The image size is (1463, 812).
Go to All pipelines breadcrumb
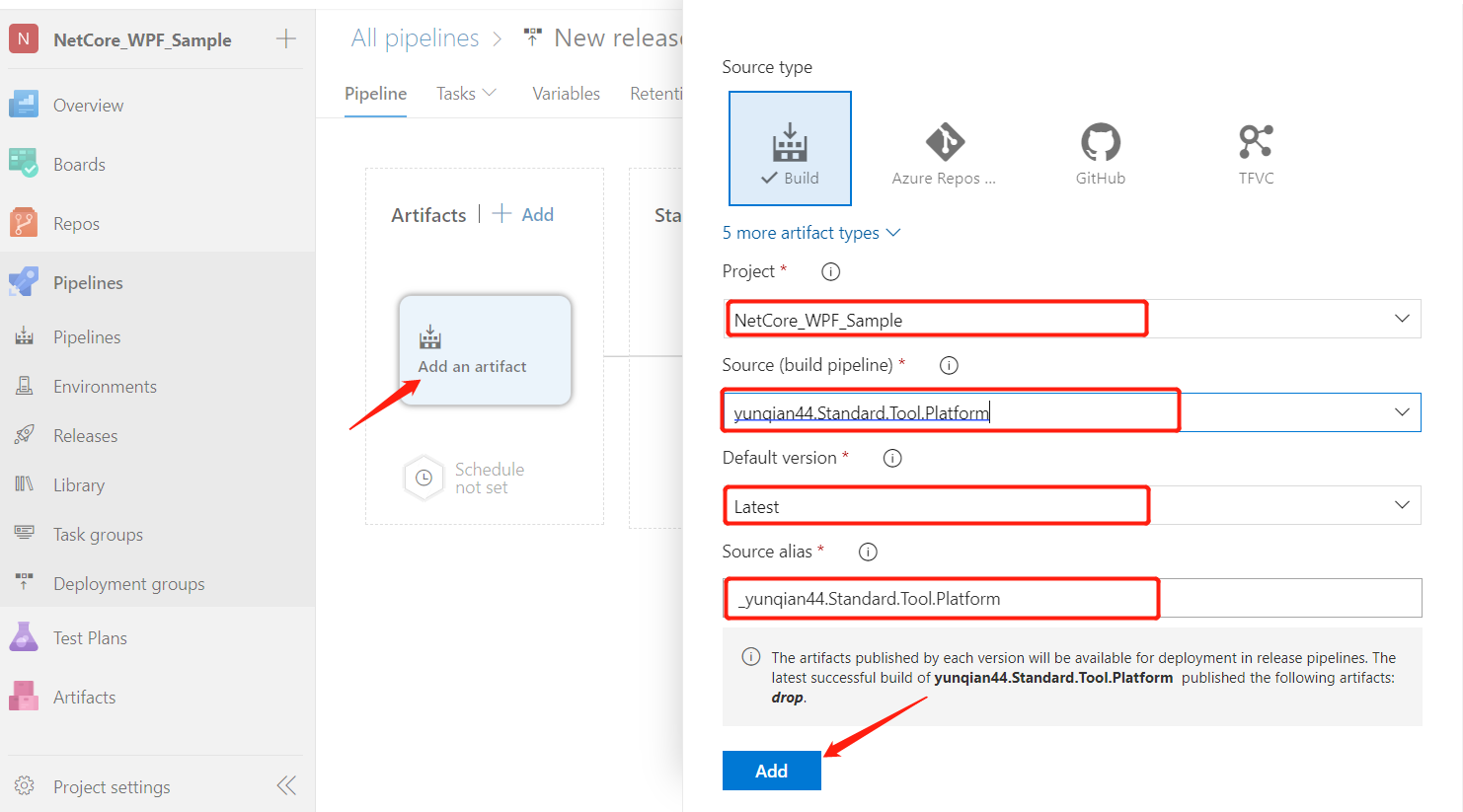[x=415, y=38]
